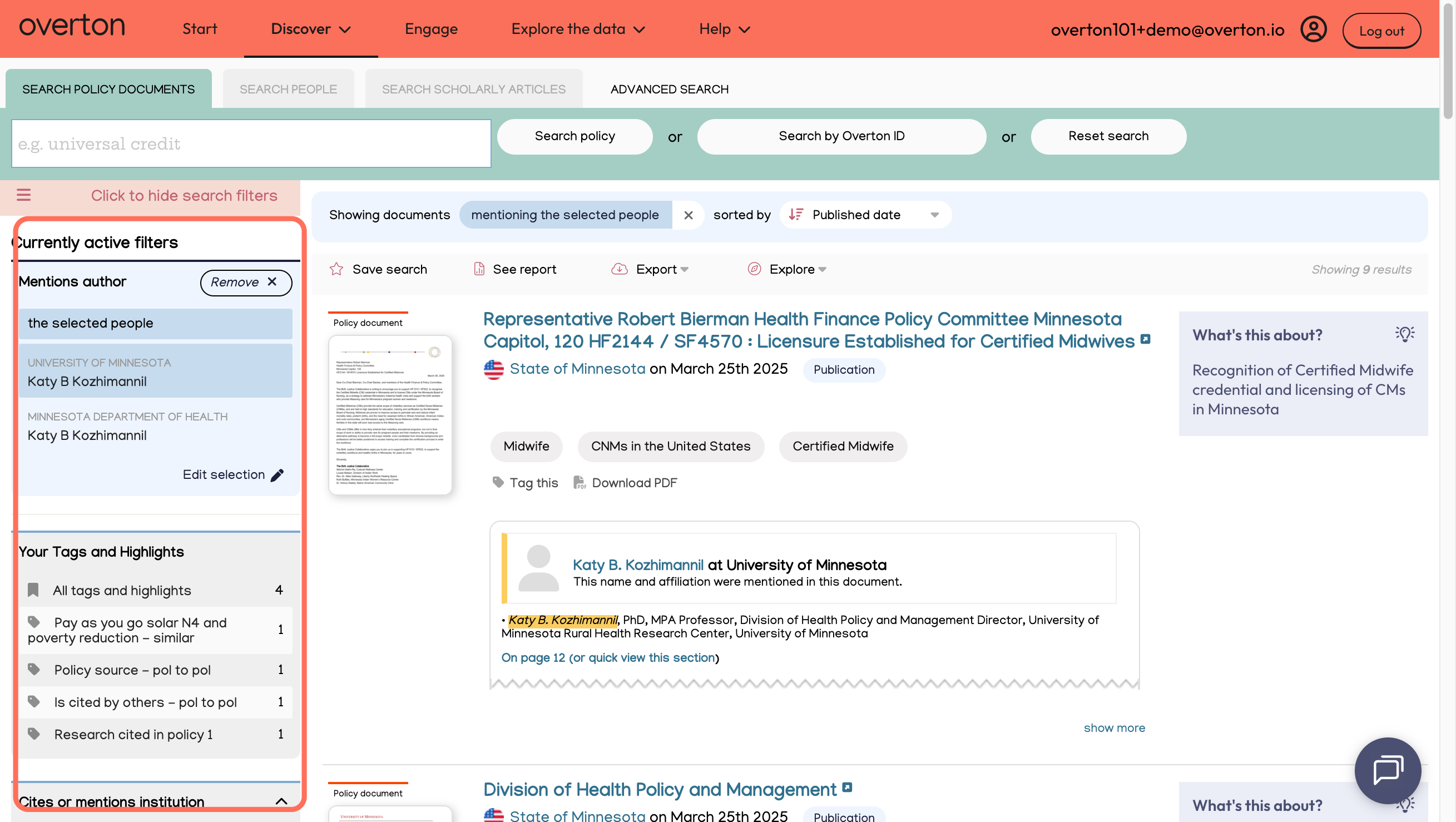1456x822 pixels.
Task: Switch to Search People tab
Action: pyautogui.click(x=288, y=89)
